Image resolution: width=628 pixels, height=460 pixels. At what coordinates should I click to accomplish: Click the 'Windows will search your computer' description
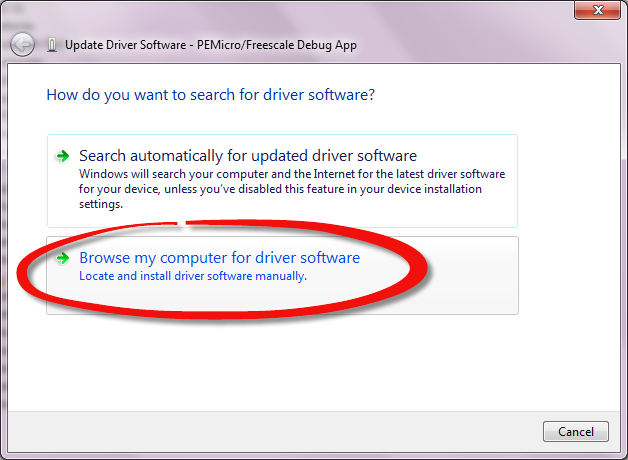pos(292,189)
